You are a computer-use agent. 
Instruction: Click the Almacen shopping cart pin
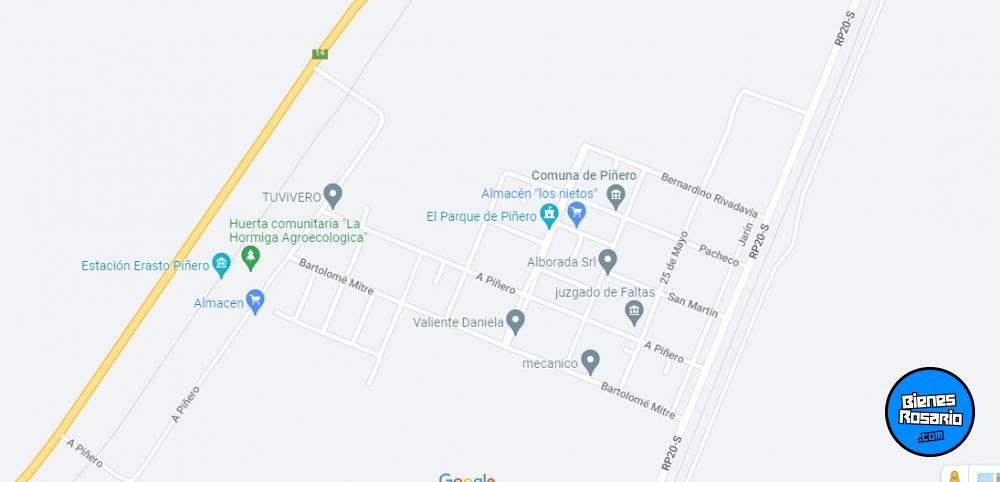click(255, 302)
